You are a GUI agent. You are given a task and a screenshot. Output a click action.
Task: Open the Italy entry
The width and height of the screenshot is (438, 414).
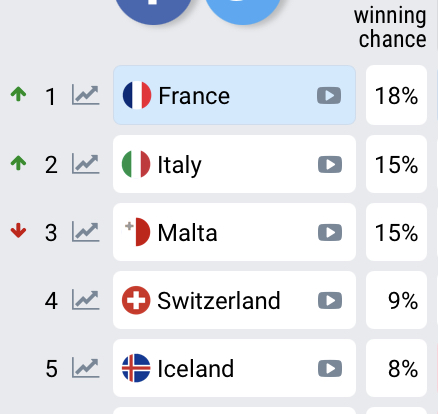click(234, 164)
